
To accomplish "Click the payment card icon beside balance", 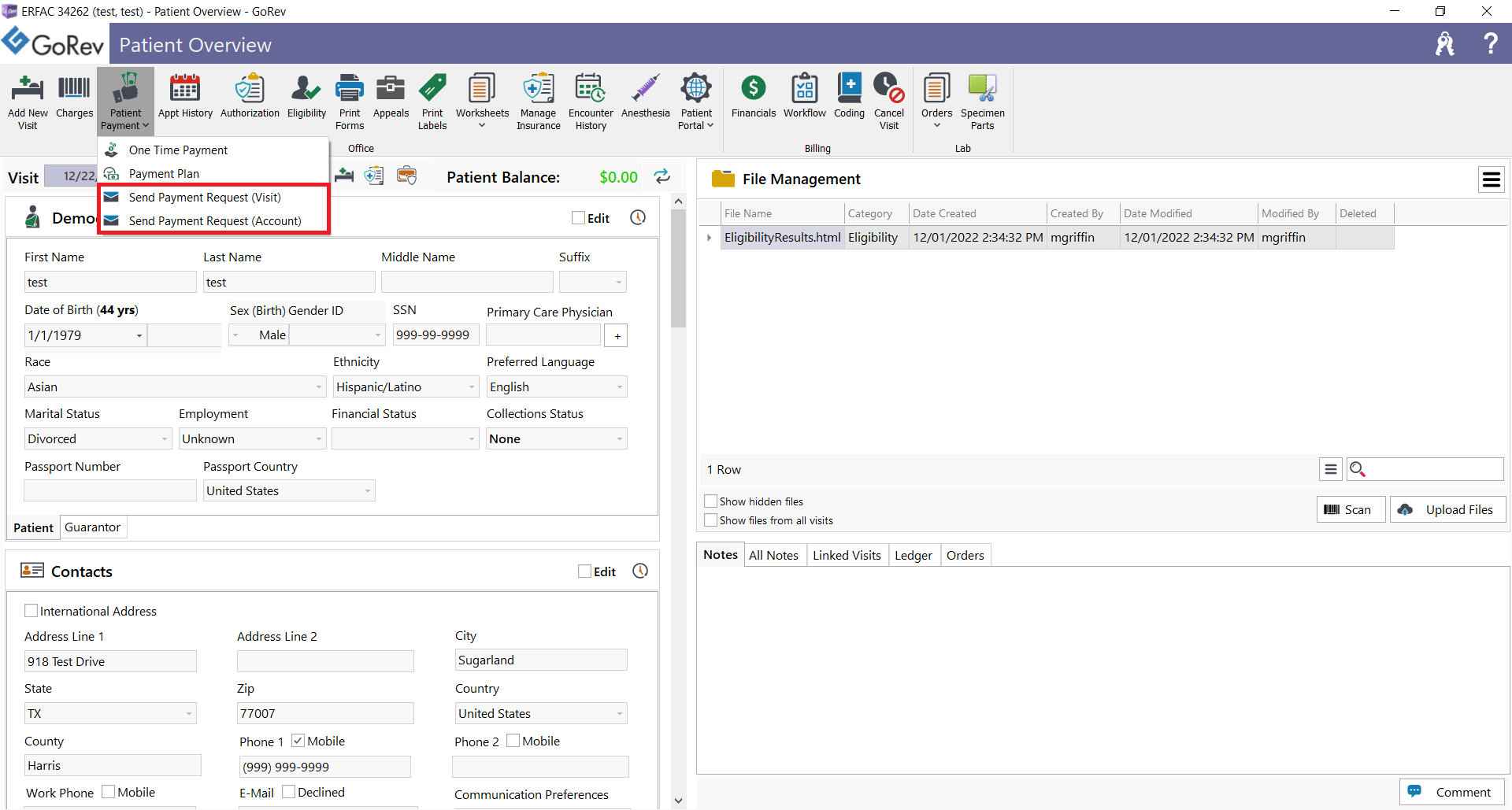I will coord(406,176).
